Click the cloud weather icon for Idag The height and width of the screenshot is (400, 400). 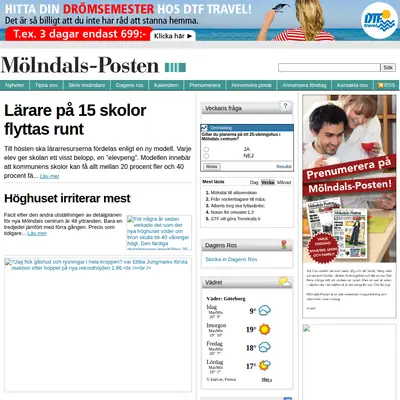(x=264, y=311)
